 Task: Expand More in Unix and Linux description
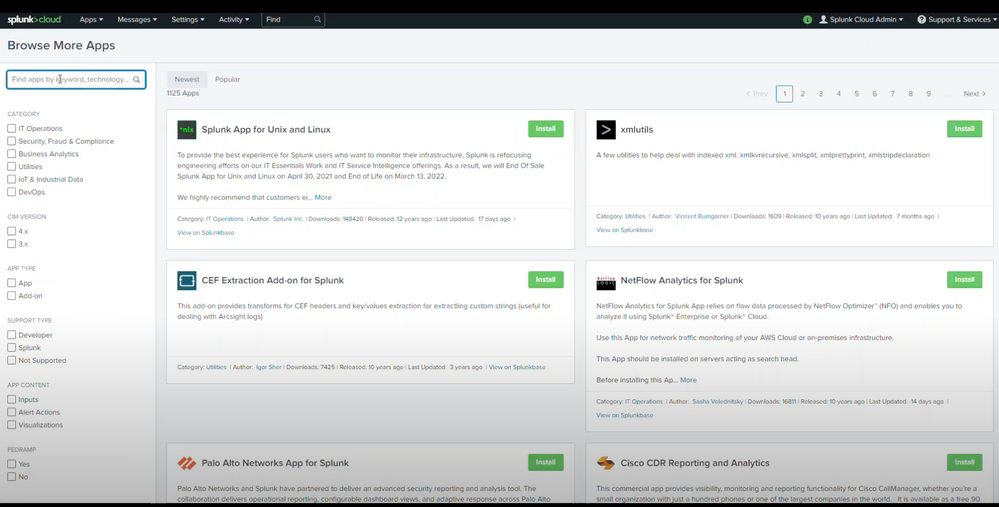pos(323,197)
